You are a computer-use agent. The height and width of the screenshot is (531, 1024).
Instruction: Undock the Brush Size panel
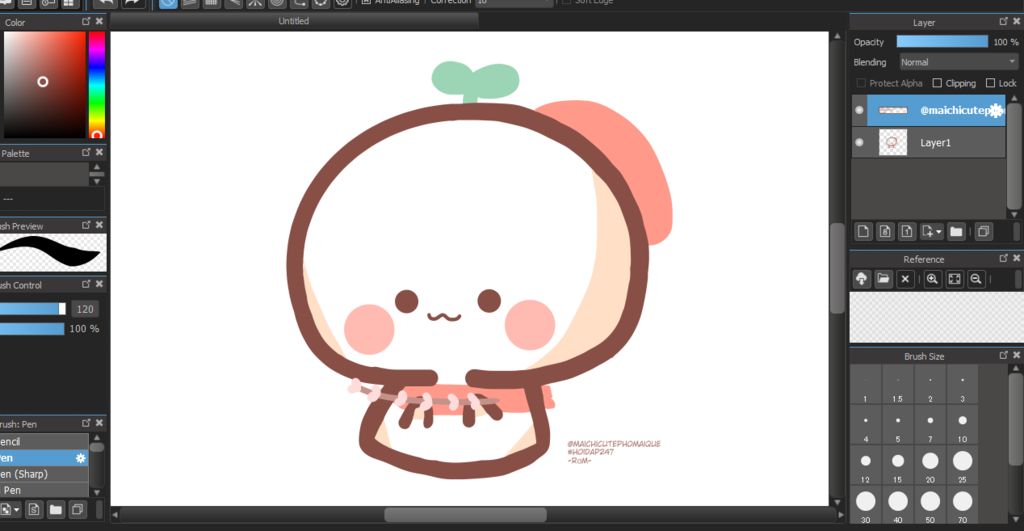tap(1004, 355)
